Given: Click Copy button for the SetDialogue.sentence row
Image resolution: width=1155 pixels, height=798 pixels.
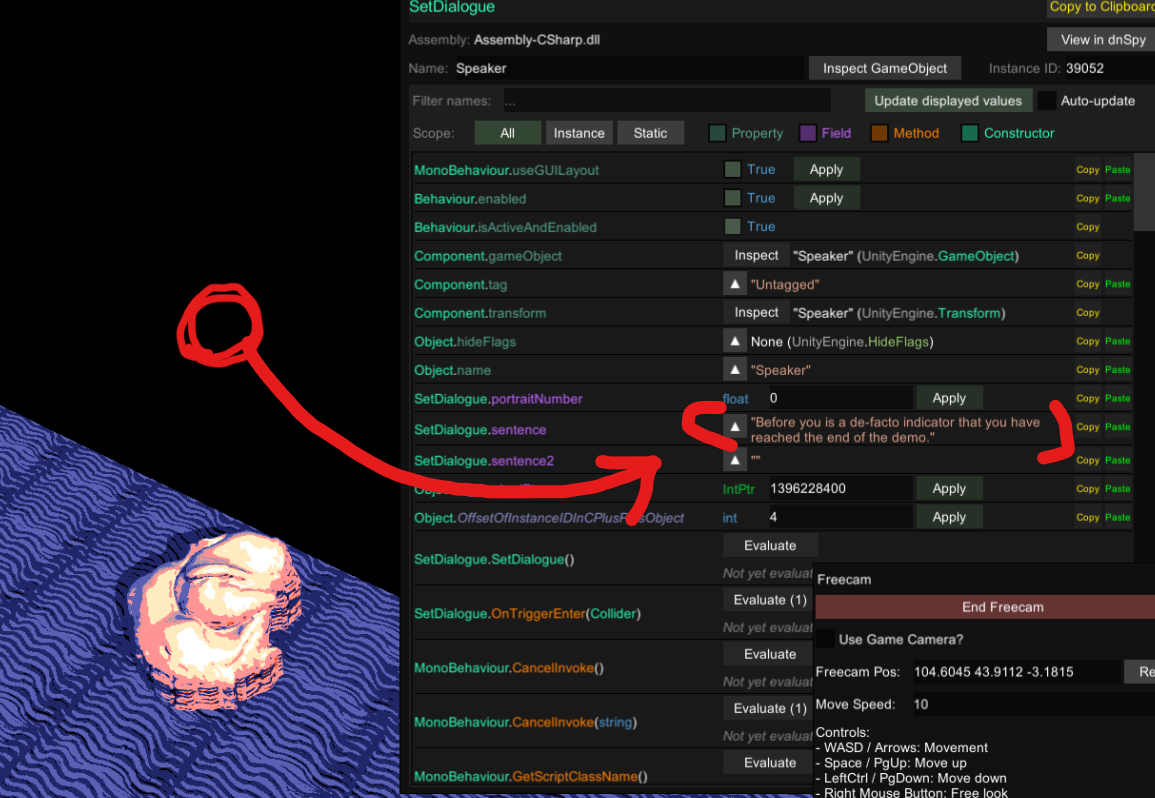Looking at the screenshot, I should (1087, 427).
